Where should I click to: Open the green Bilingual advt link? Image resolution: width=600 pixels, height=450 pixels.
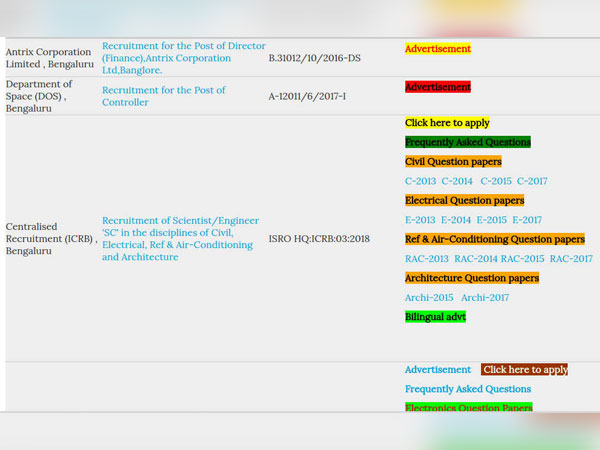click(435, 317)
